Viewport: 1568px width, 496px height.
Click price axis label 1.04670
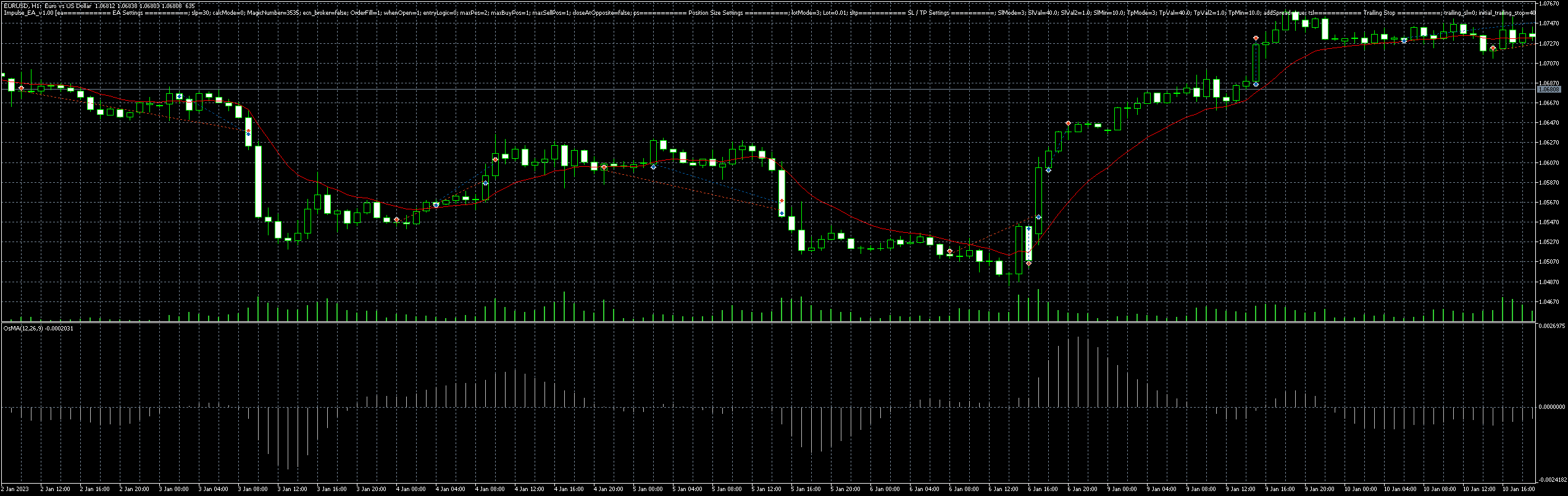1549,302
